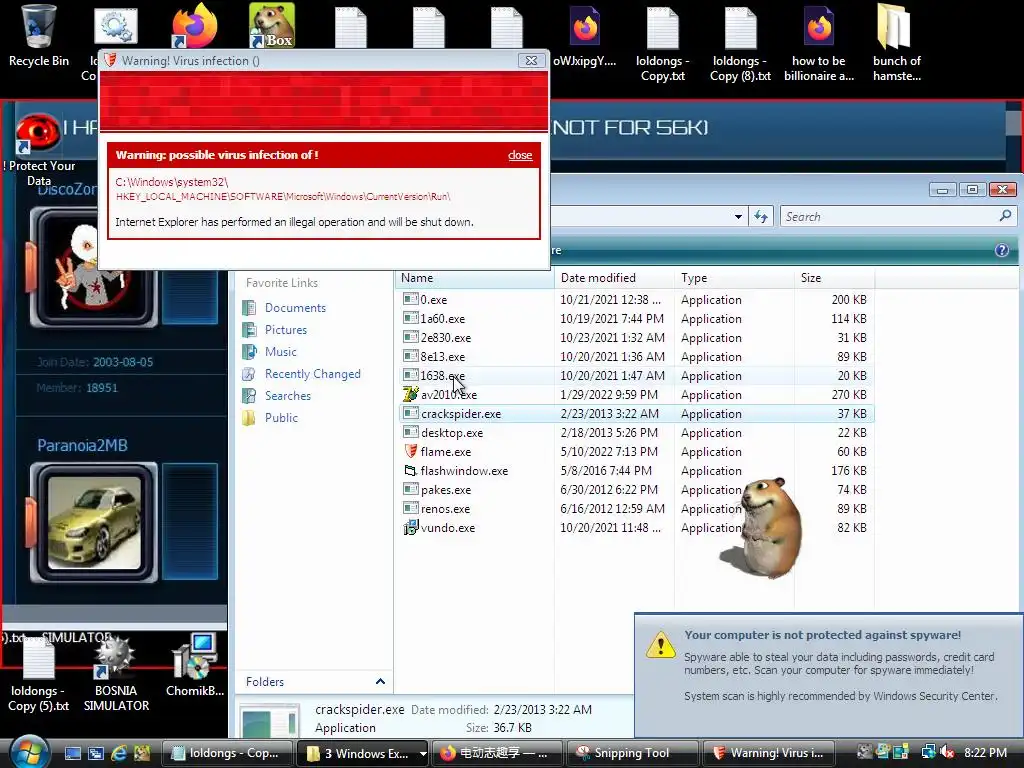Open bunch of hamsters folder
The width and height of the screenshot is (1024, 768).
click(x=896, y=43)
